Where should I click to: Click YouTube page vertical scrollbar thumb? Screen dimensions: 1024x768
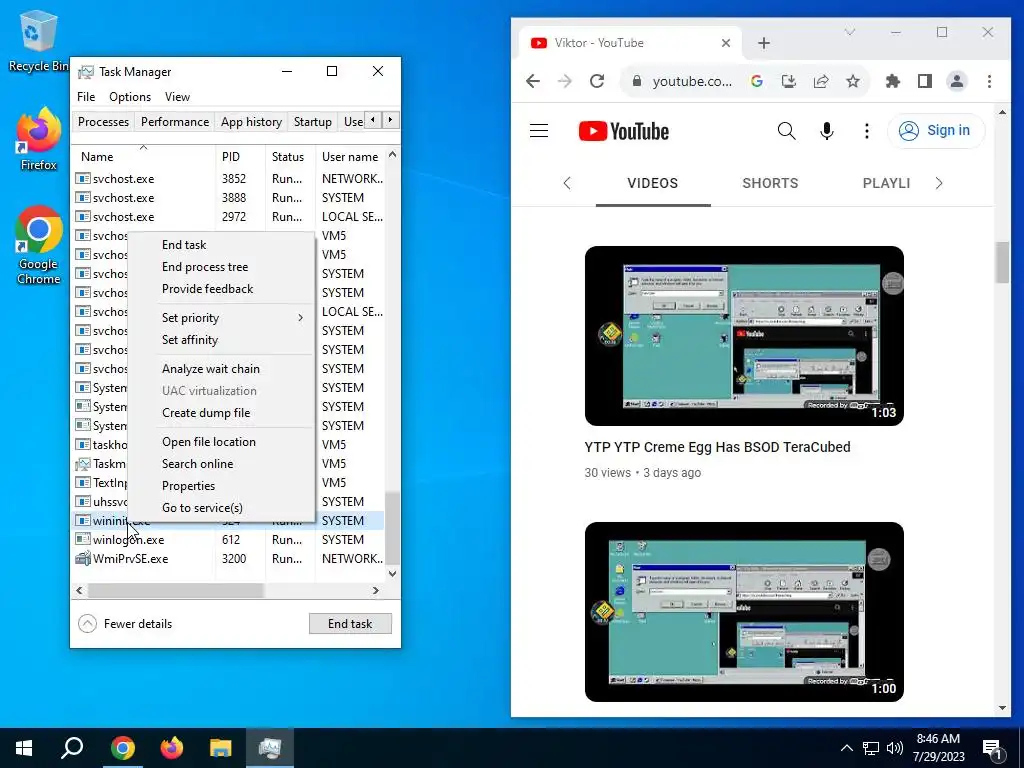point(1002,262)
